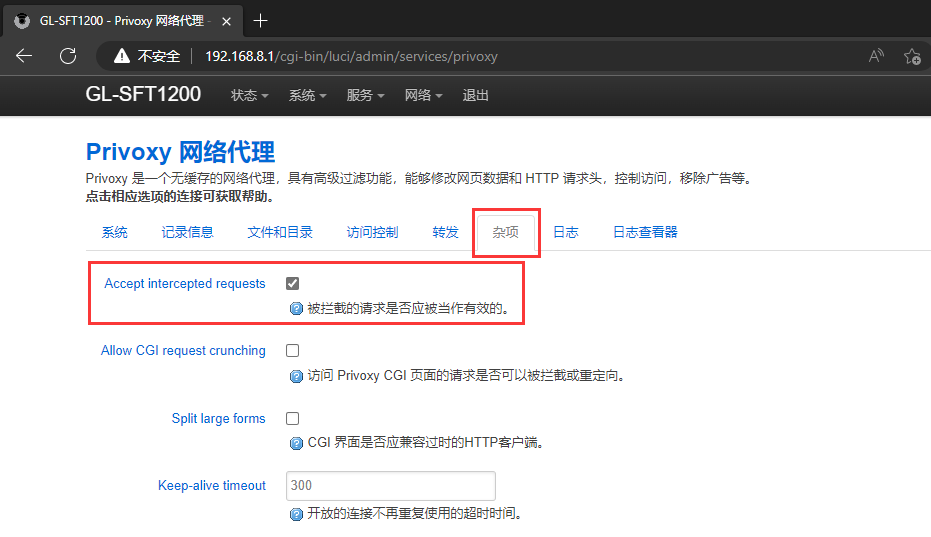Uncheck Accept intercepted requests checkbox

click(292, 283)
